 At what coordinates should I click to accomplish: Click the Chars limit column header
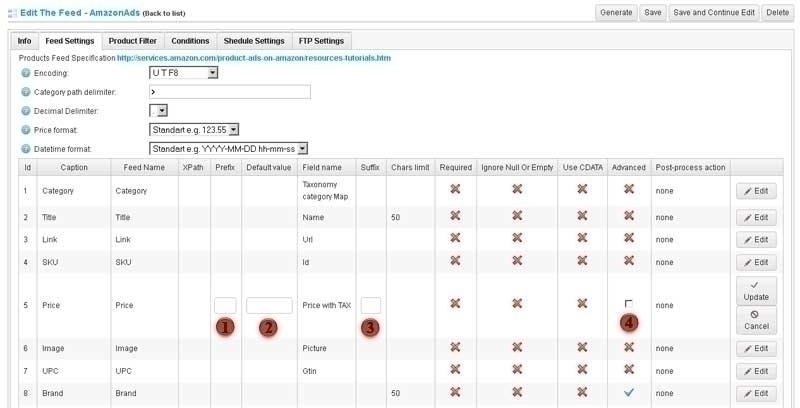(x=410, y=167)
